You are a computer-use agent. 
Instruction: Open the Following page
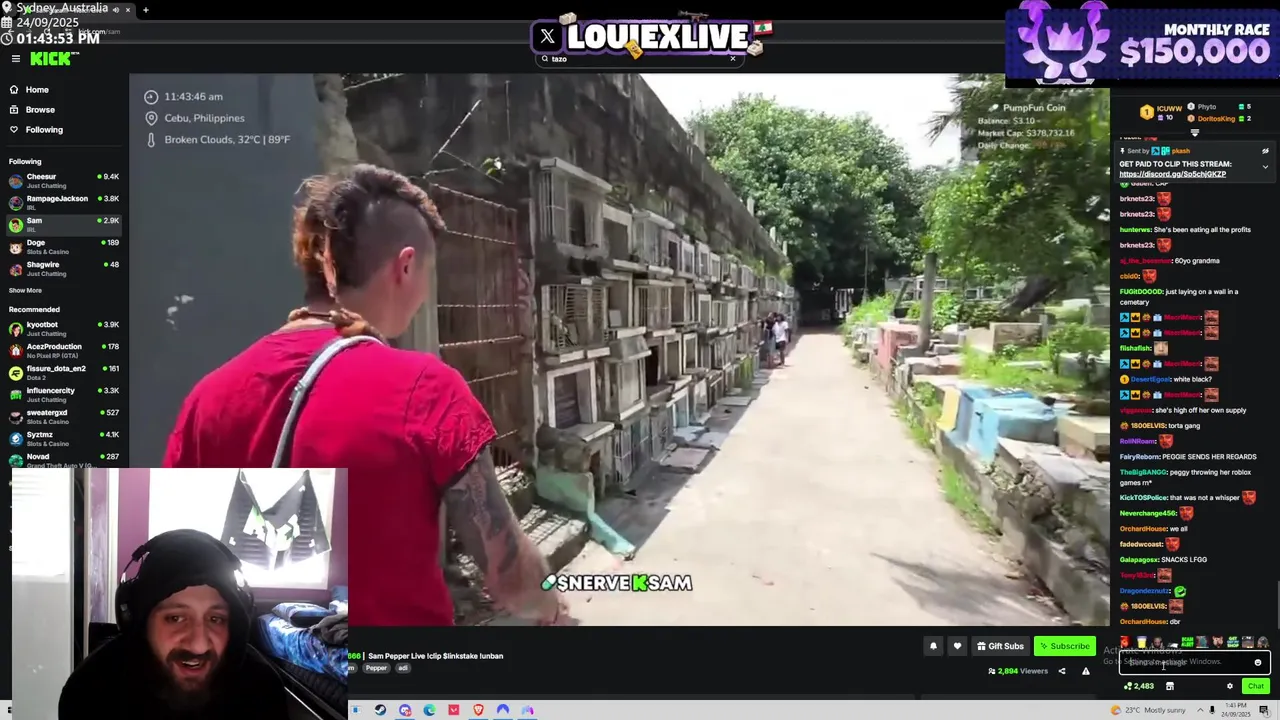pyautogui.click(x=44, y=130)
